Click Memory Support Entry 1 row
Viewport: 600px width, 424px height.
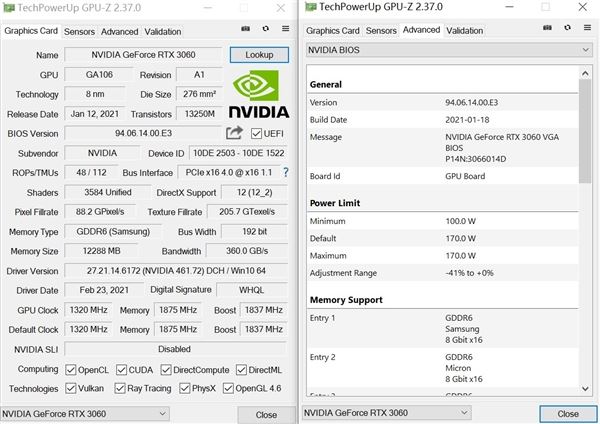point(443,329)
